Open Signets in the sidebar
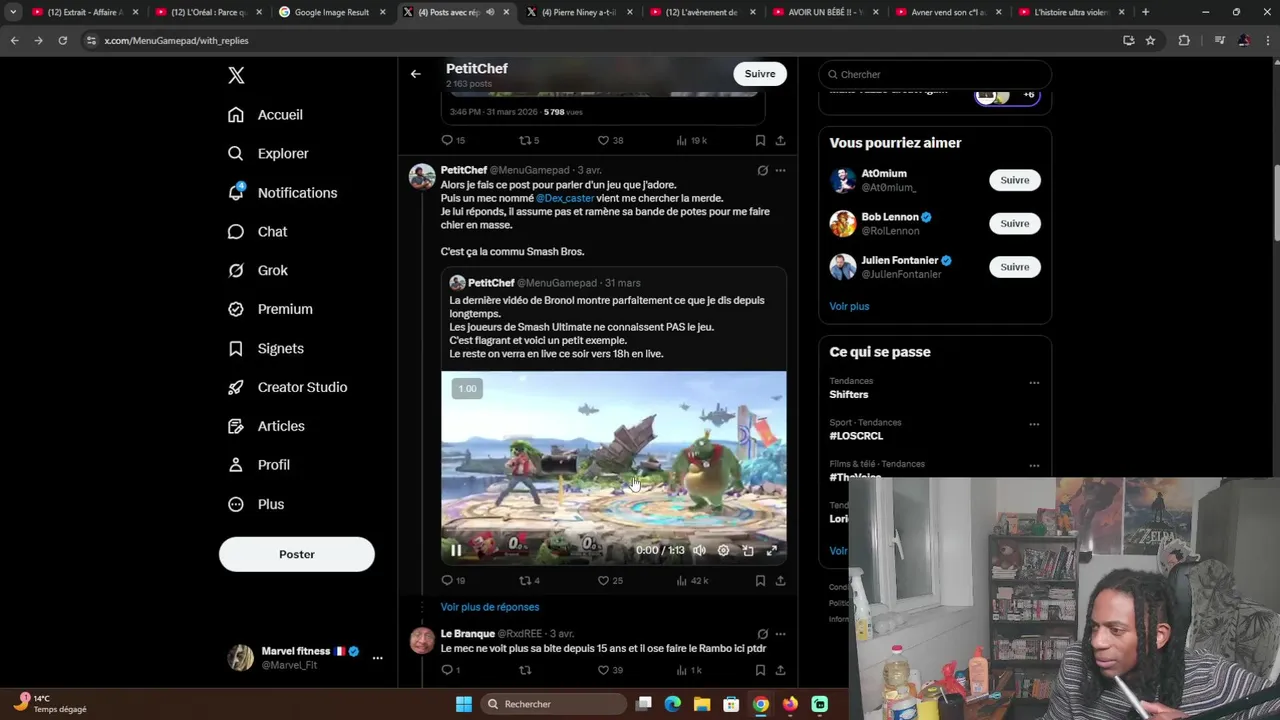 tap(266, 349)
